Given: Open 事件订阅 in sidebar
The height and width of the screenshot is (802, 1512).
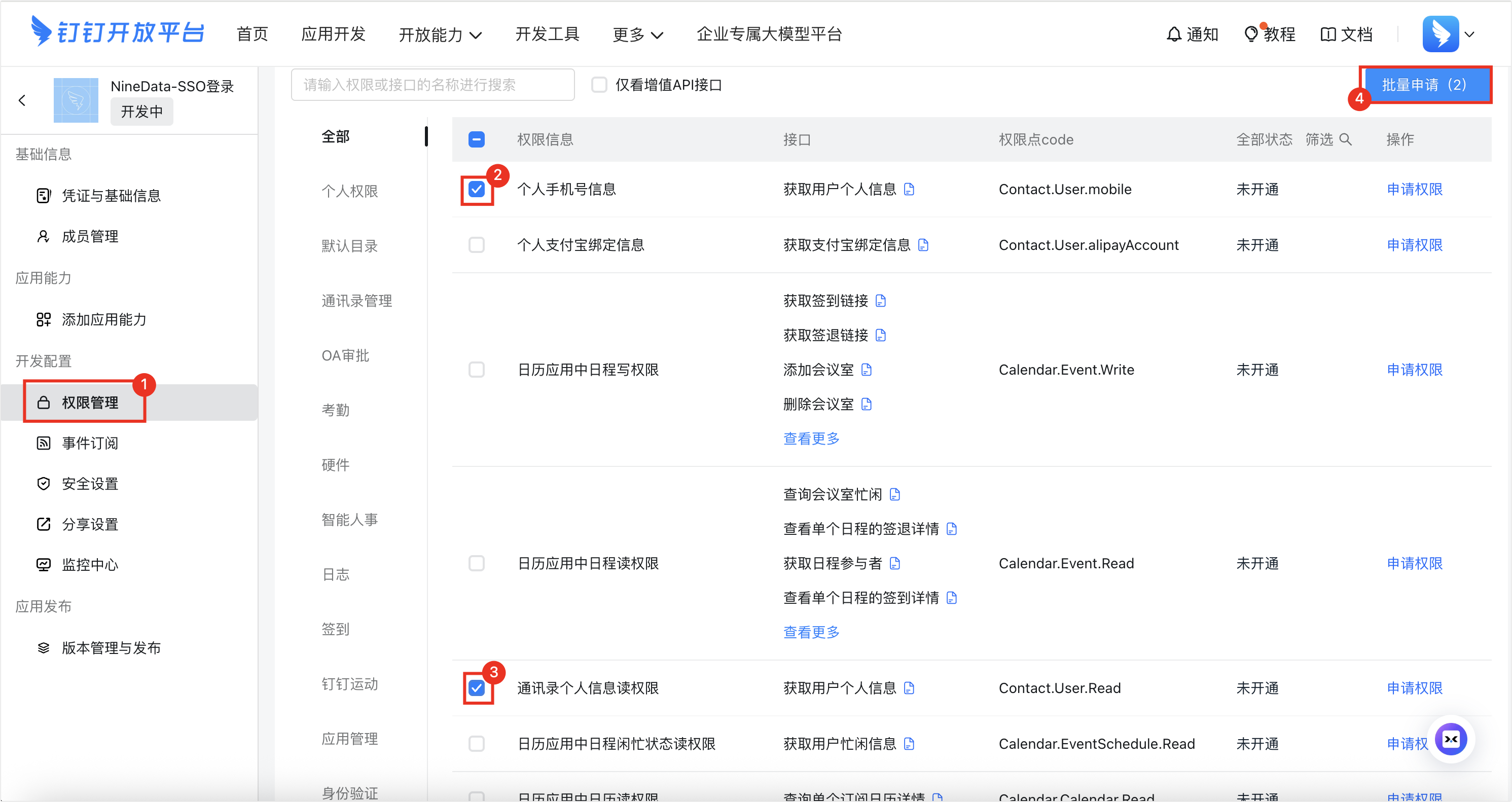Looking at the screenshot, I should coord(90,443).
